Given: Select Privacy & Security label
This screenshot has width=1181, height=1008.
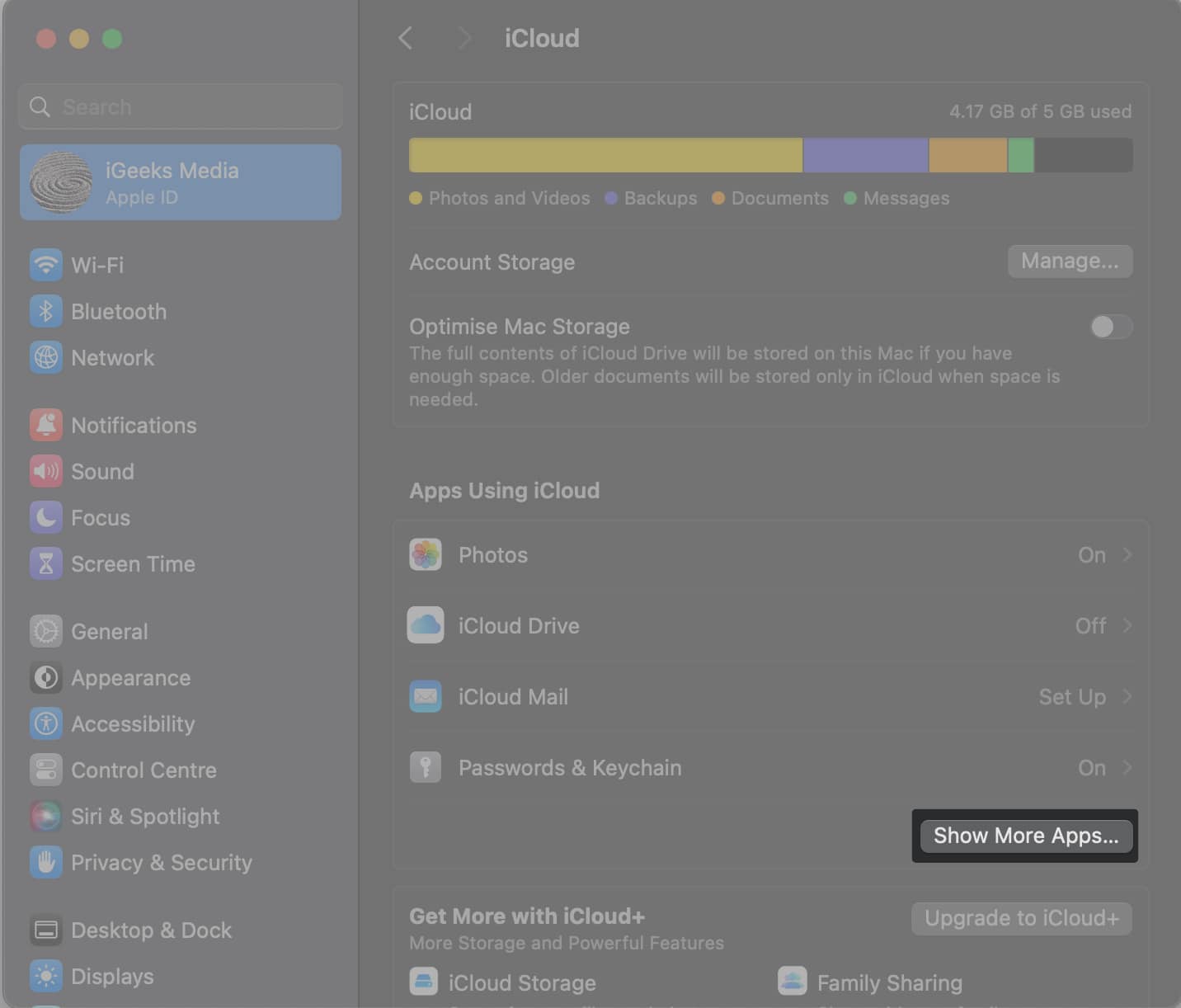Looking at the screenshot, I should [x=162, y=863].
